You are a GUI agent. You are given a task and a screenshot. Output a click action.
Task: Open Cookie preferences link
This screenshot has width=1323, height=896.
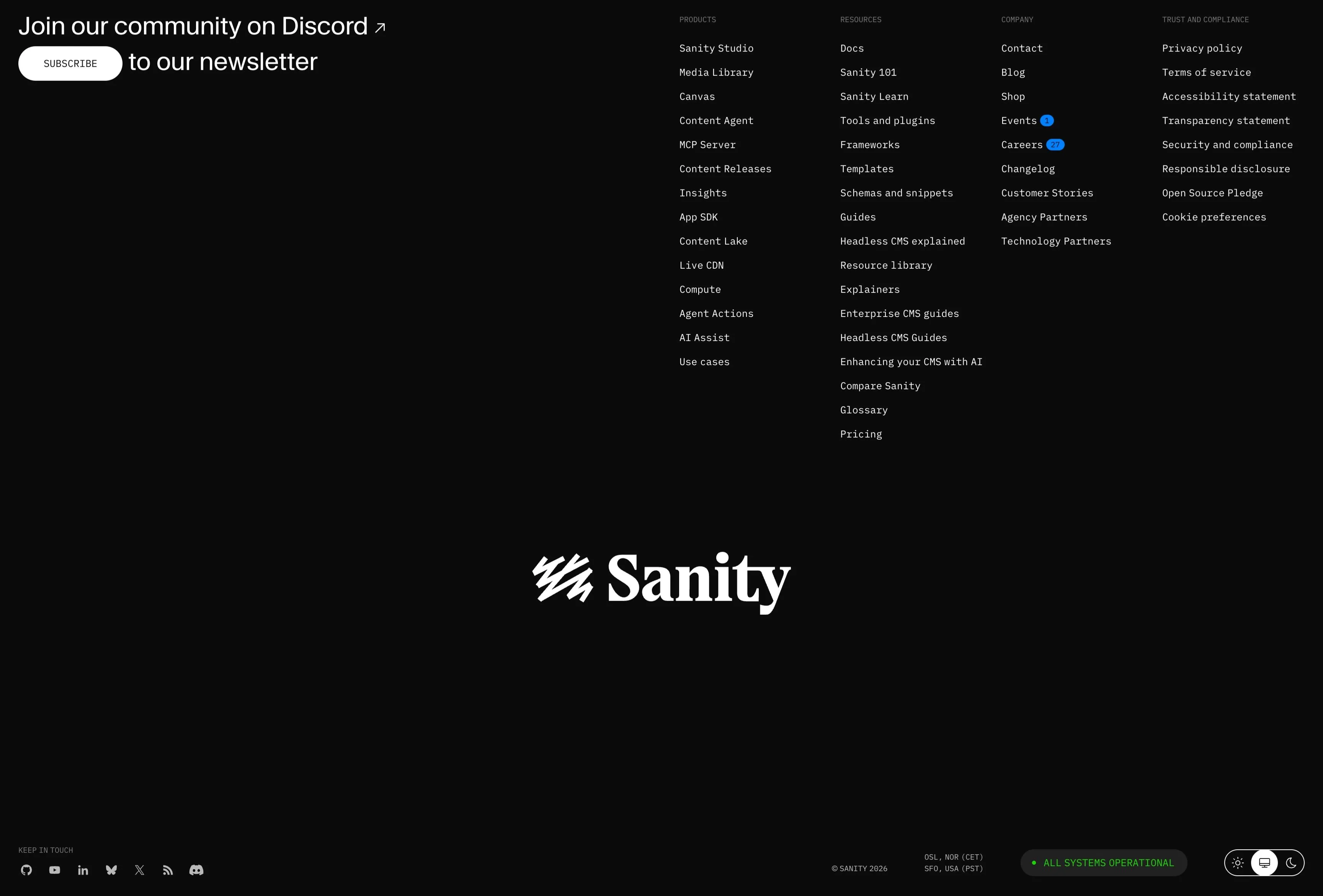click(x=1214, y=217)
